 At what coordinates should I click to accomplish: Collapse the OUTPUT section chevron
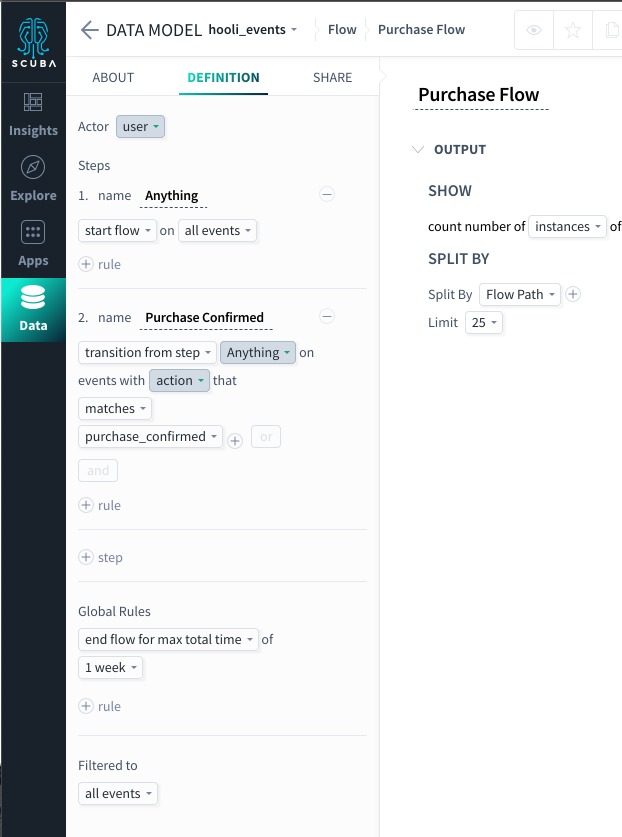coord(418,149)
